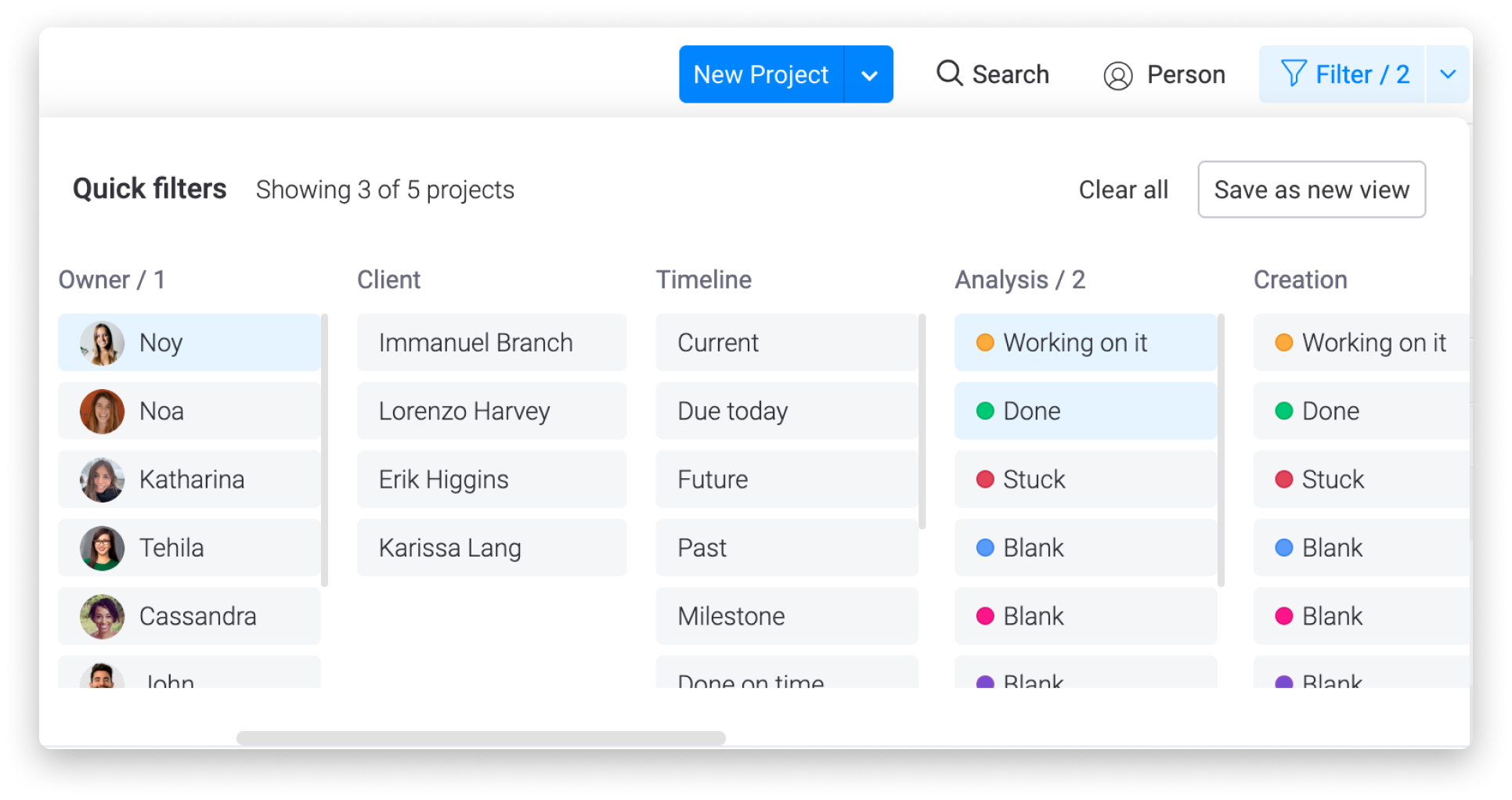Choose the Due today timeline filter

[x=786, y=411]
